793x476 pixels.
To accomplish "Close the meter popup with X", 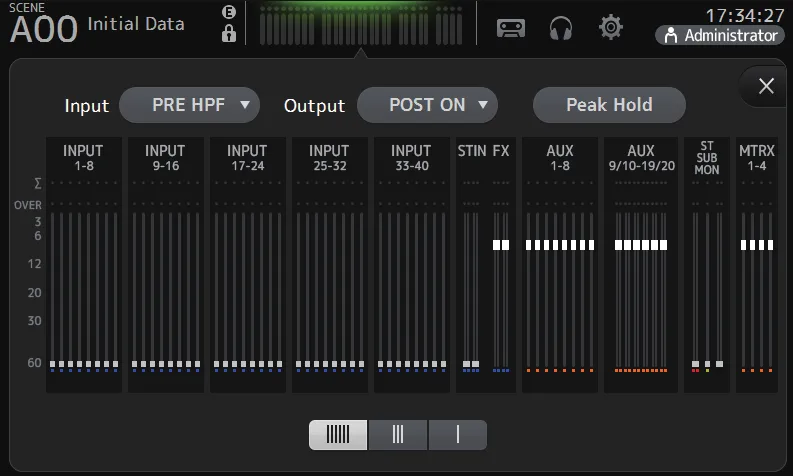I will pos(766,86).
